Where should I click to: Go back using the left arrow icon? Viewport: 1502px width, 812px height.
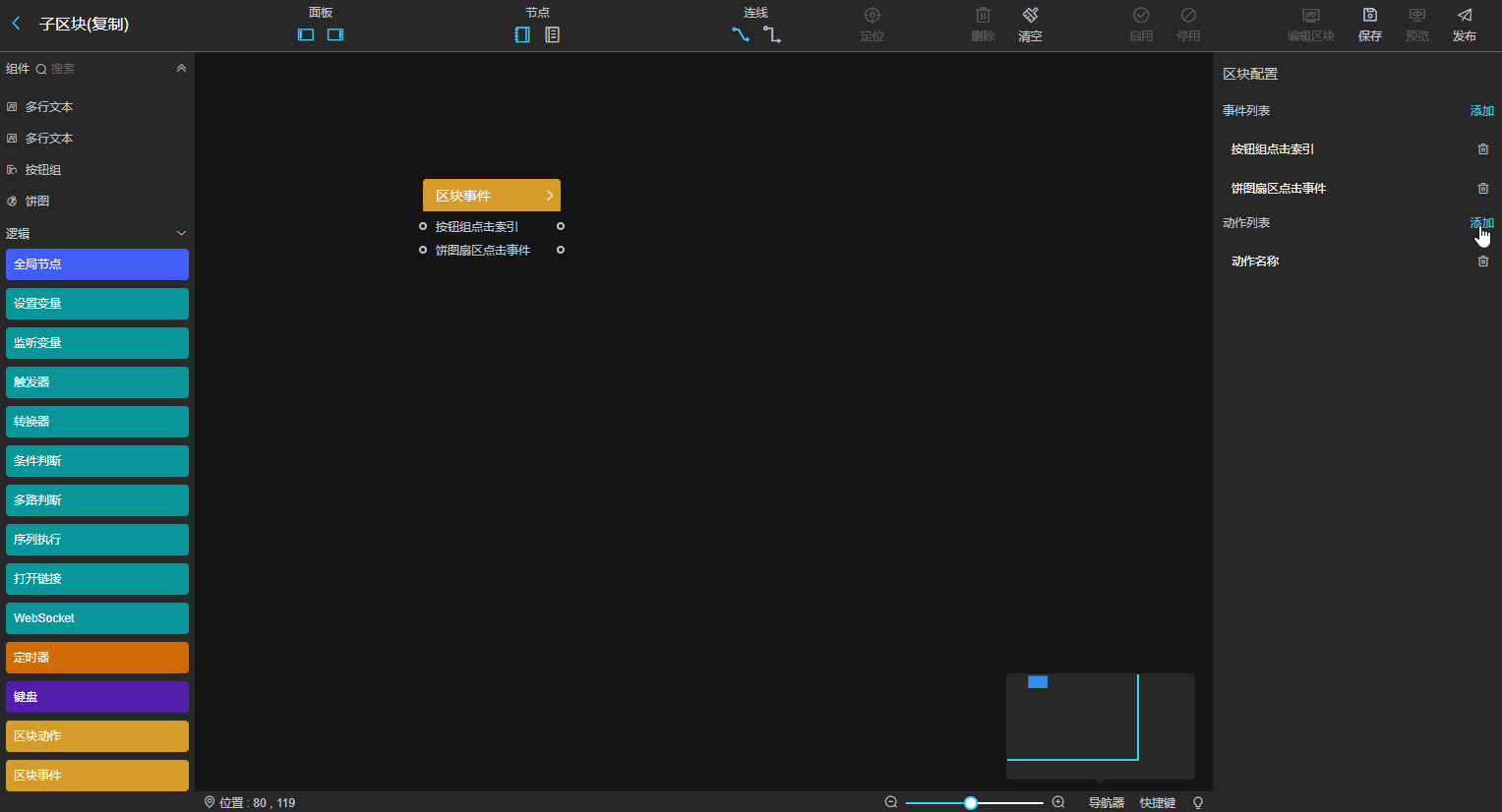click(16, 23)
